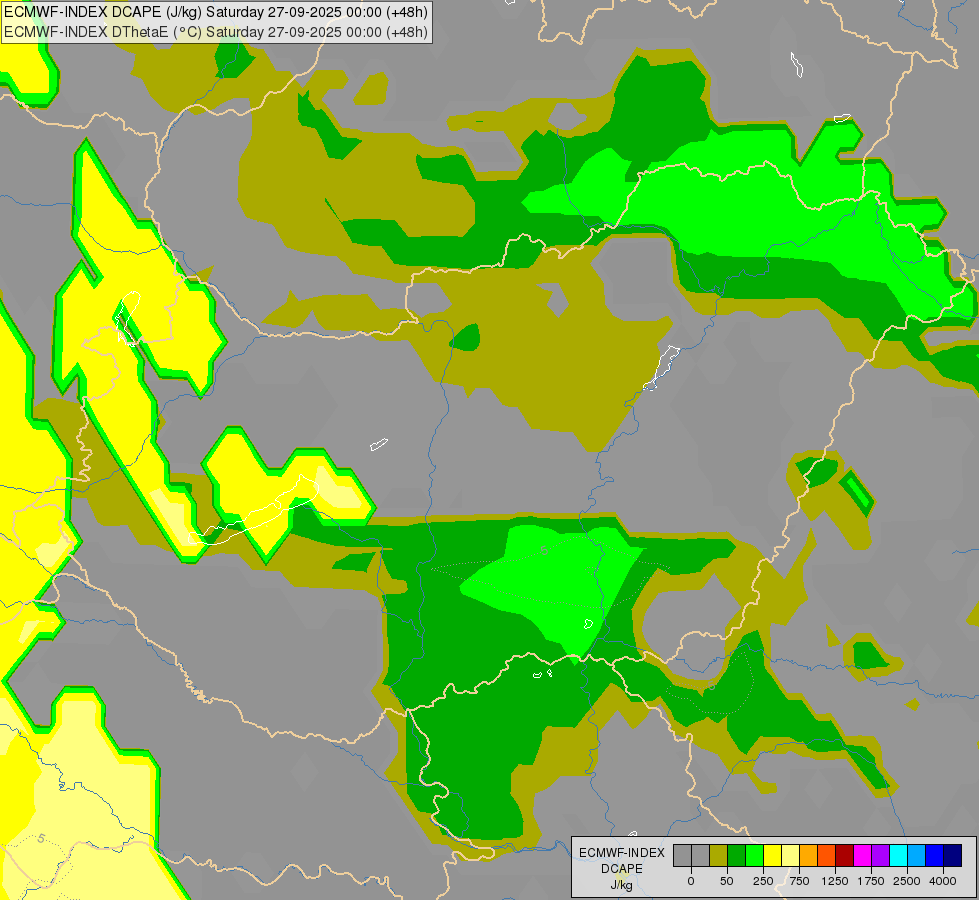Select the pale yellow legend swatch
Viewport: 979px width, 900px height.
790,855
